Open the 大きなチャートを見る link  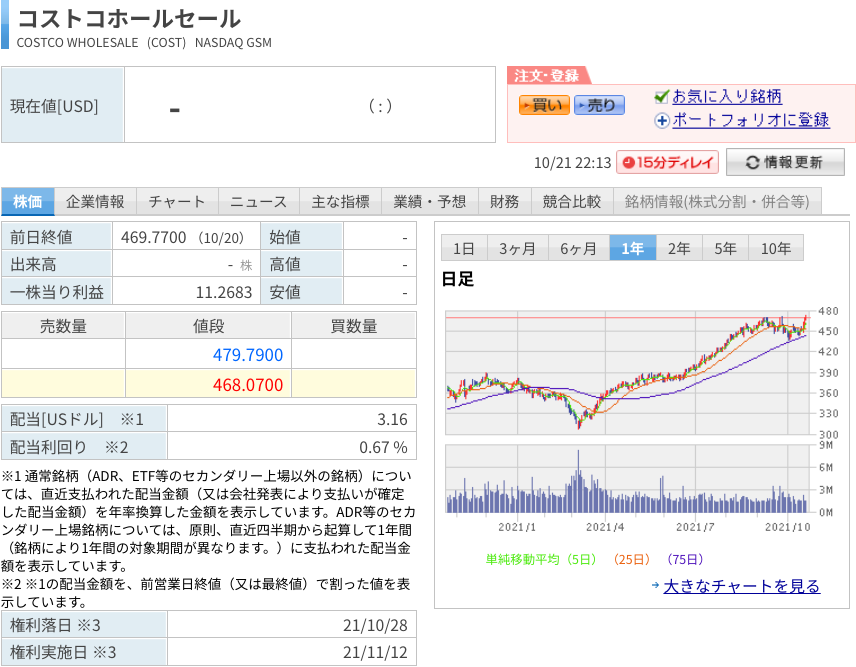coord(741,586)
